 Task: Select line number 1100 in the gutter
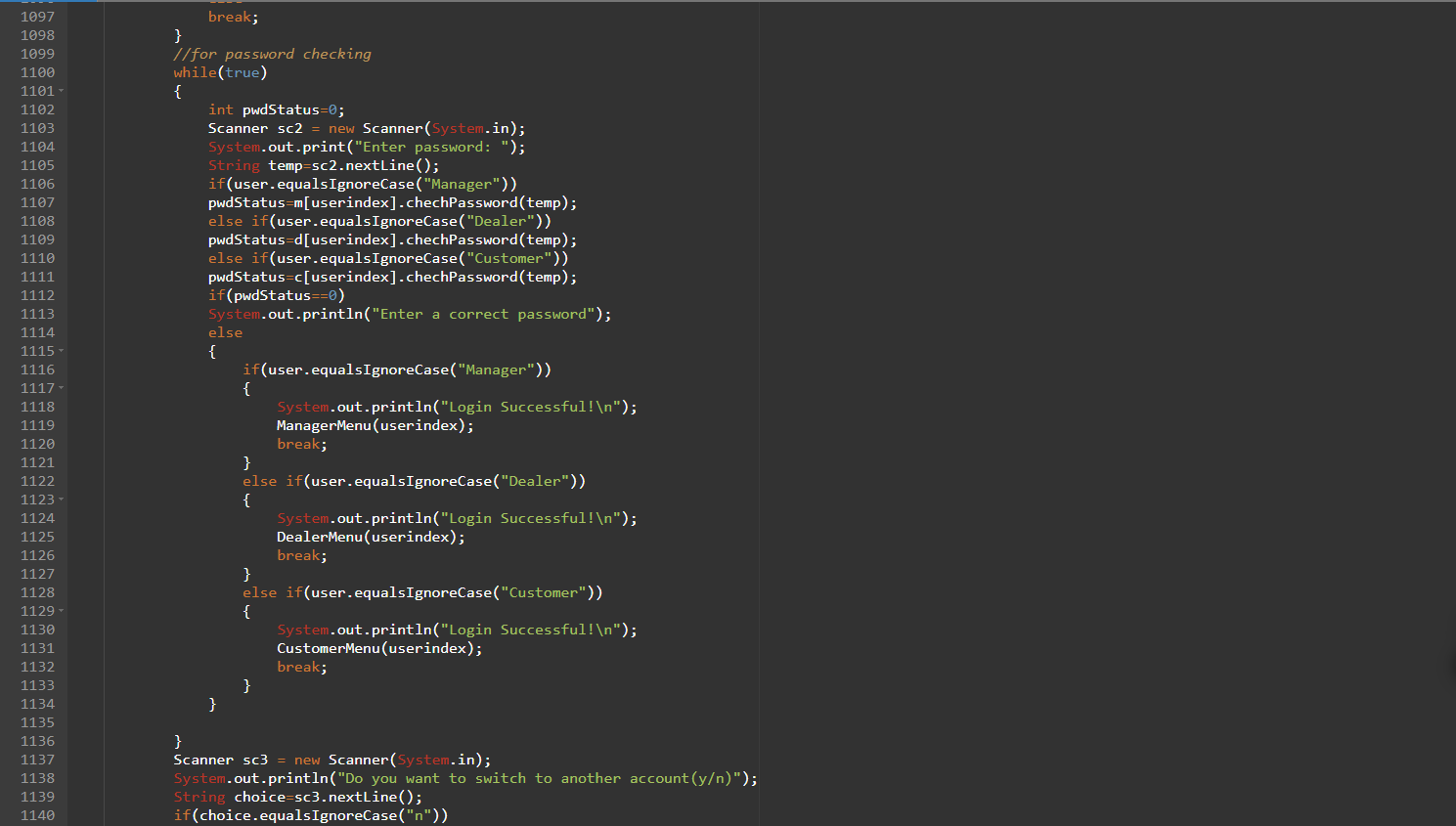click(37, 72)
